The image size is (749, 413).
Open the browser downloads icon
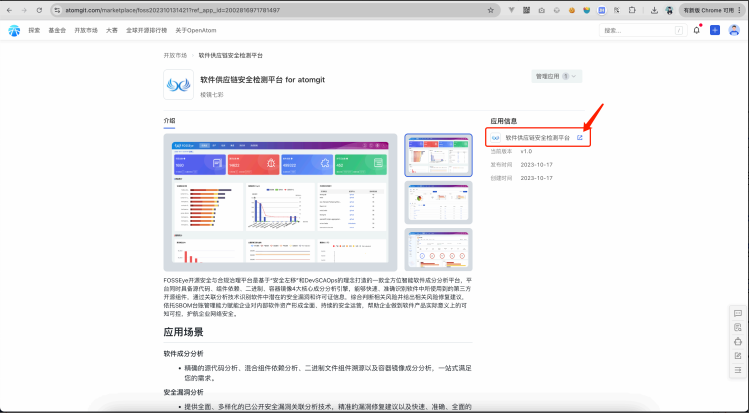pos(654,10)
